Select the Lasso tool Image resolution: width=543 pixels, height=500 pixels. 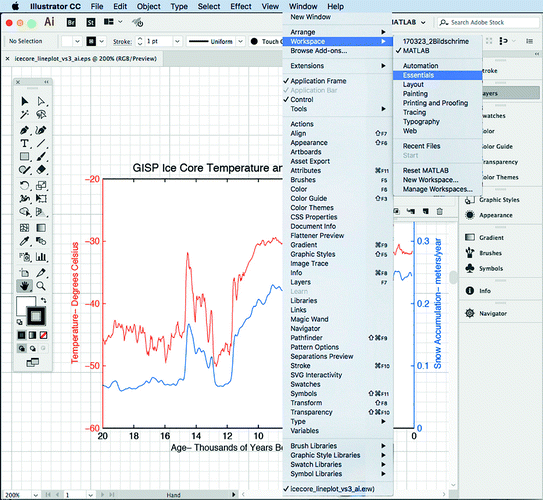click(41, 114)
